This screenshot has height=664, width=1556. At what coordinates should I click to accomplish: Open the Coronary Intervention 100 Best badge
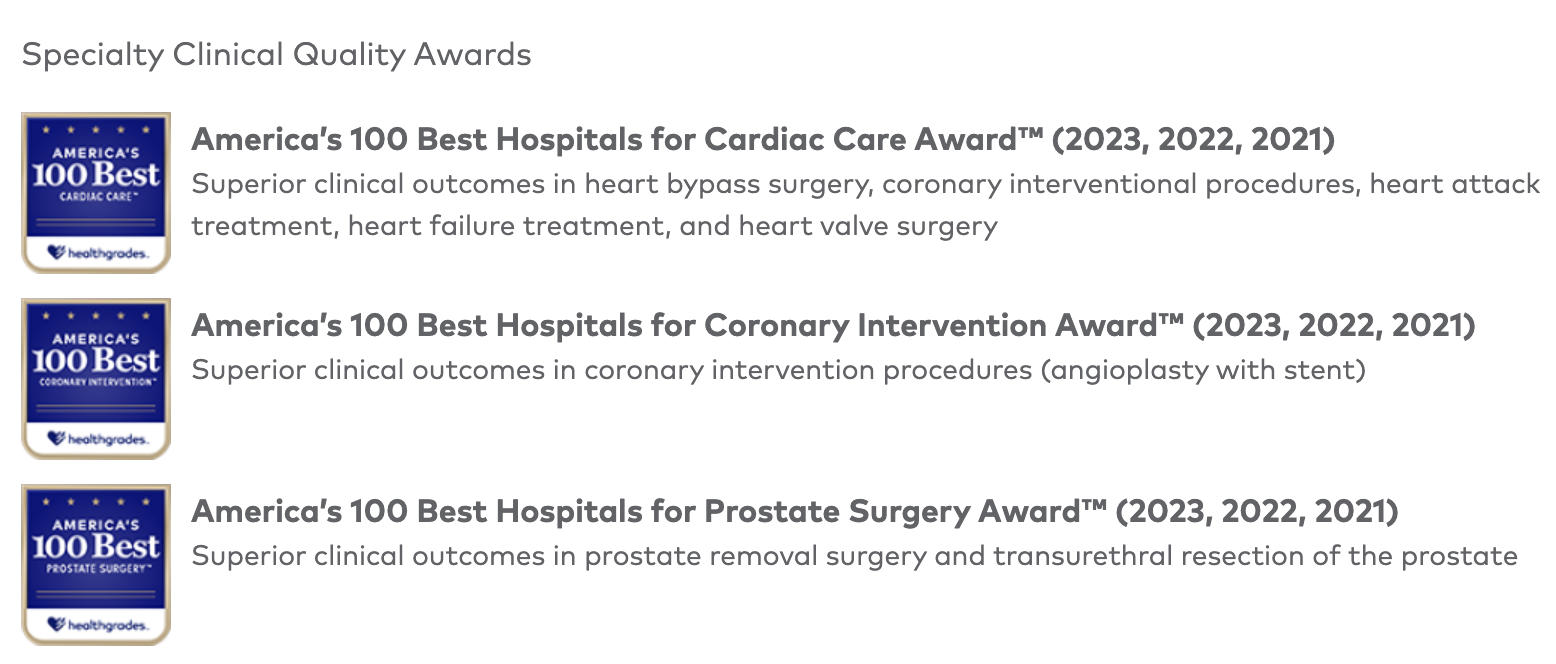click(96, 378)
